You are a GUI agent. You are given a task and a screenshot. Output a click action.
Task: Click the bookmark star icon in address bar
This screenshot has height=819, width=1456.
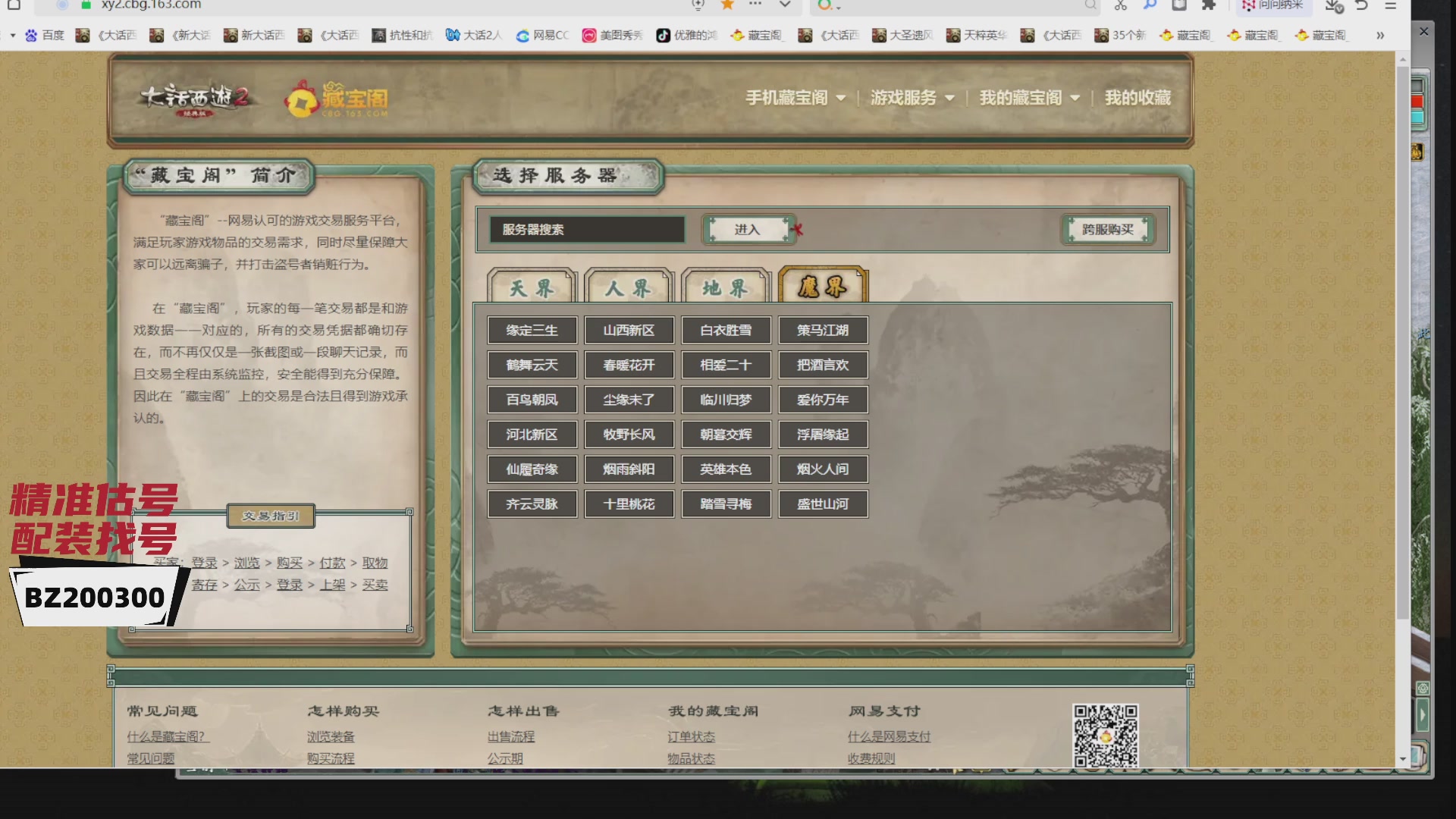tap(727, 5)
